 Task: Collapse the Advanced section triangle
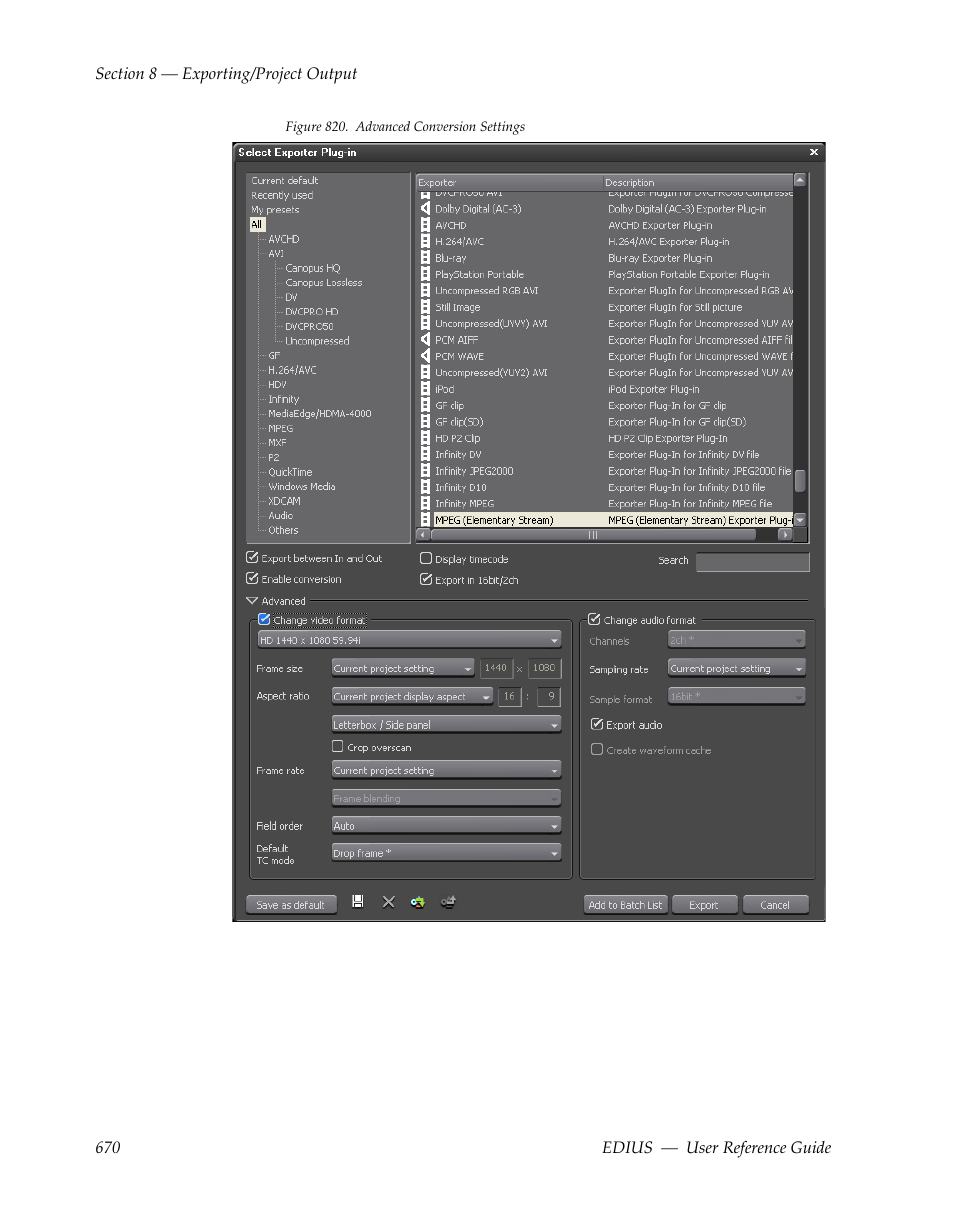(x=252, y=601)
